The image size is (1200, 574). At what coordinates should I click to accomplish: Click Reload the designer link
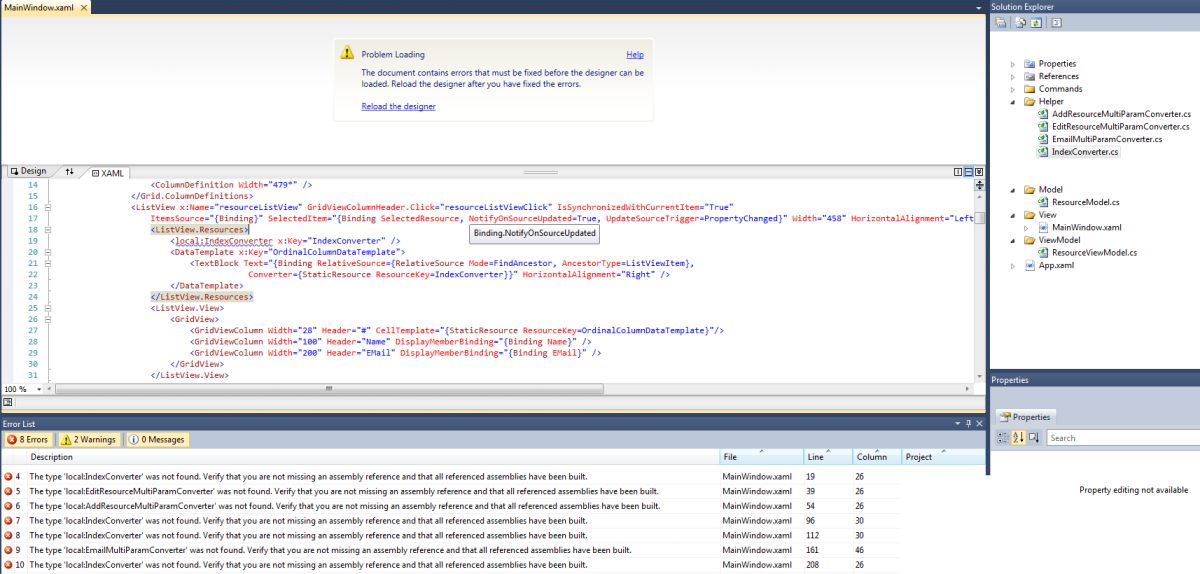point(398,106)
